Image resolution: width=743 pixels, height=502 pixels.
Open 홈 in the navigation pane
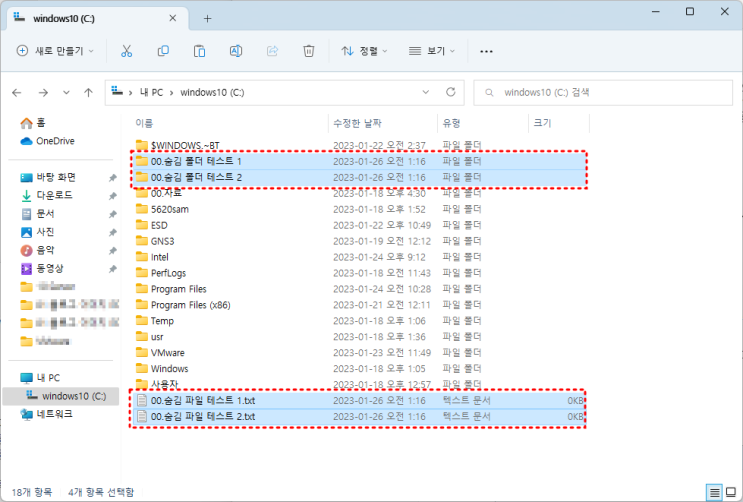pos(33,123)
